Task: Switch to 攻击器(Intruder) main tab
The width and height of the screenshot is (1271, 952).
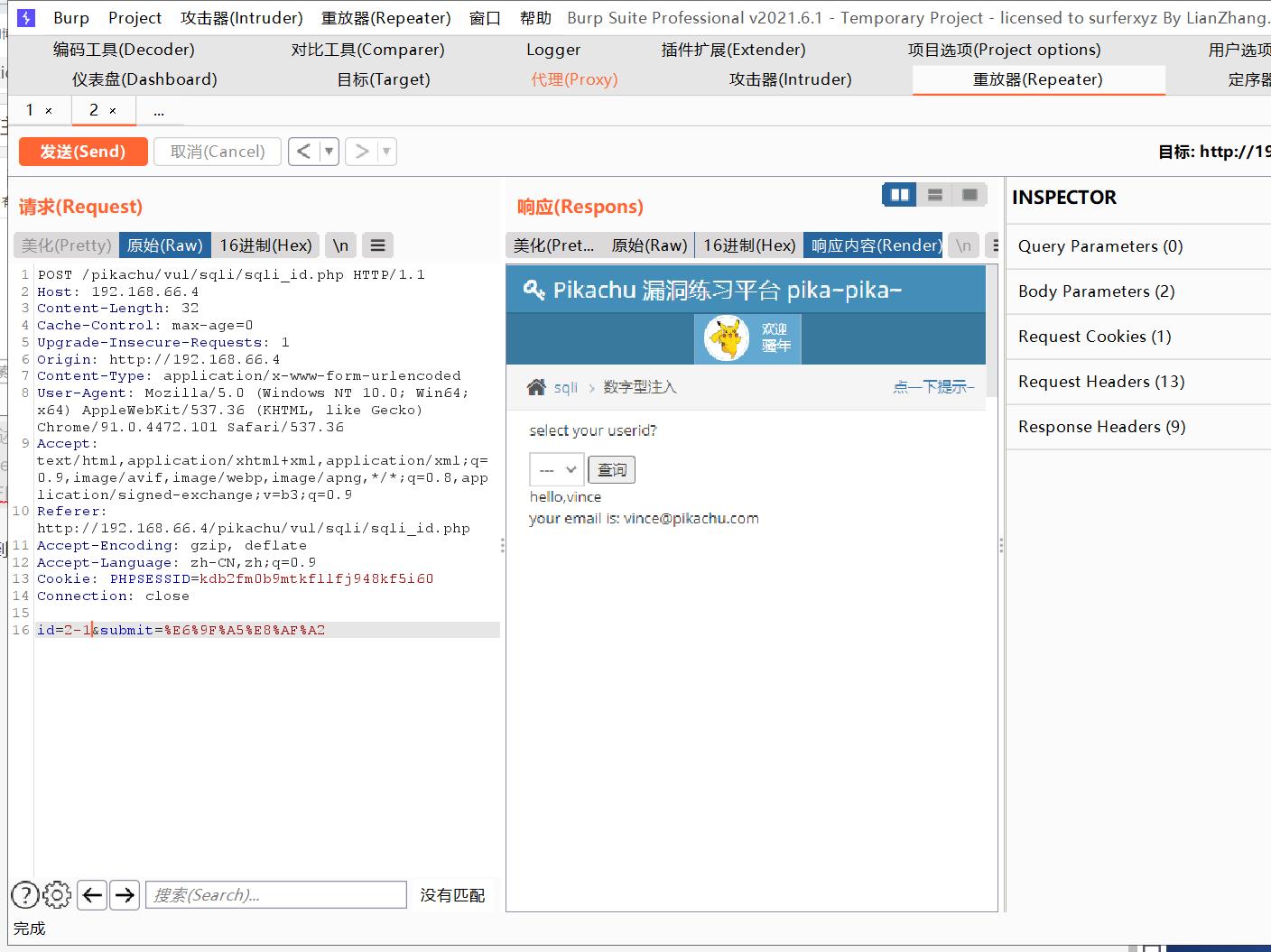Action: point(791,79)
